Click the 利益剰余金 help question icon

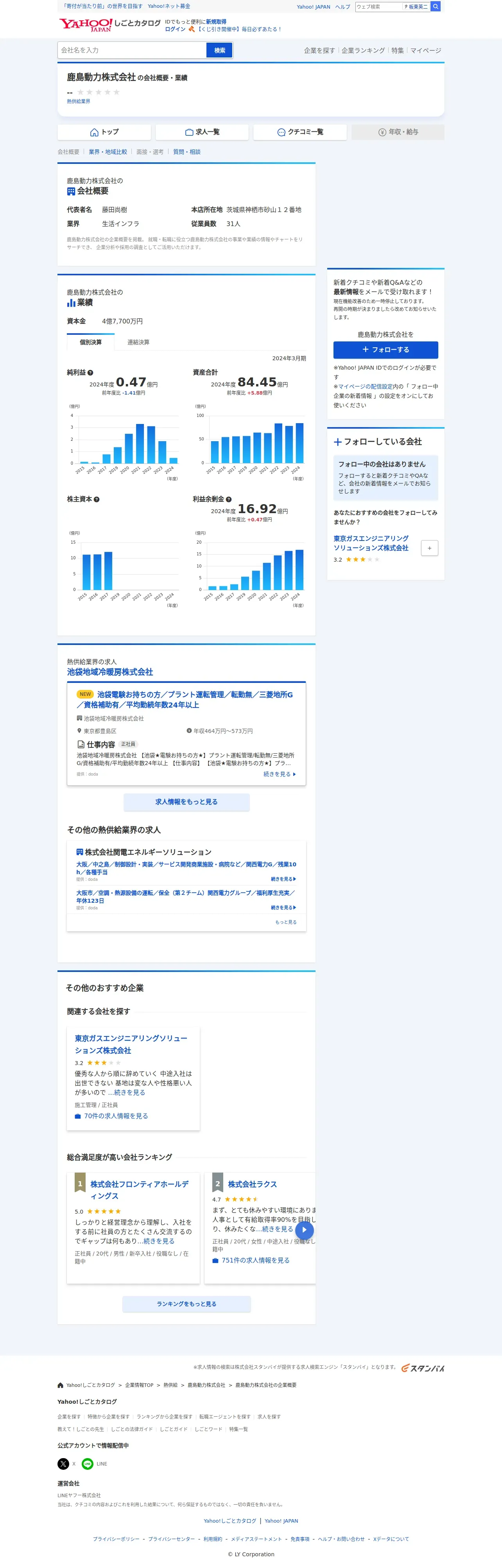229,499
